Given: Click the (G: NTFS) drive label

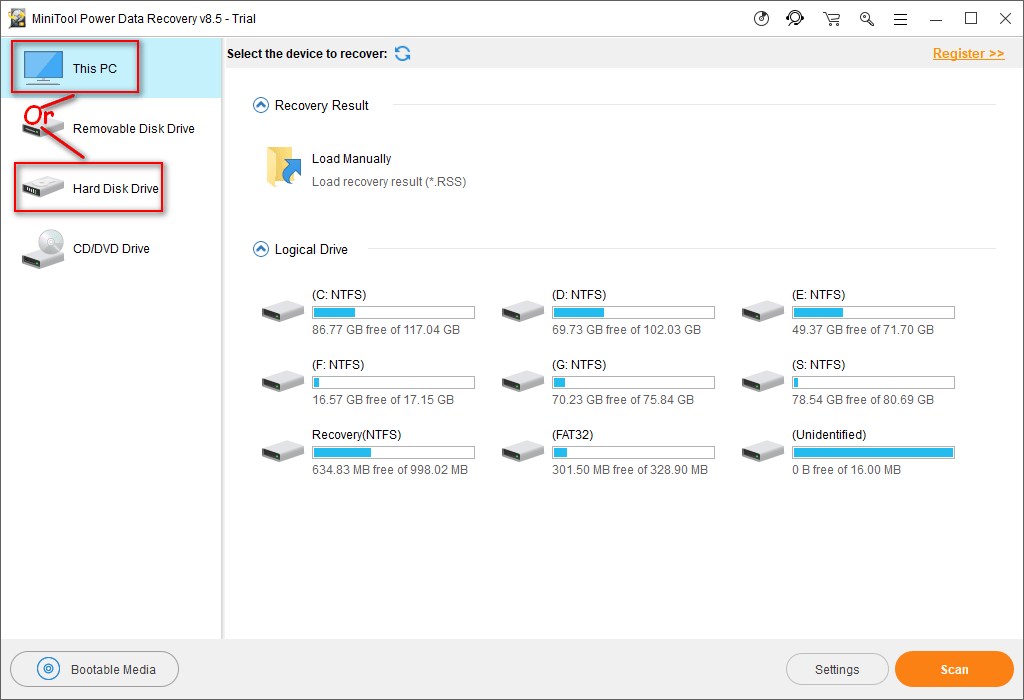Looking at the screenshot, I should tap(579, 364).
